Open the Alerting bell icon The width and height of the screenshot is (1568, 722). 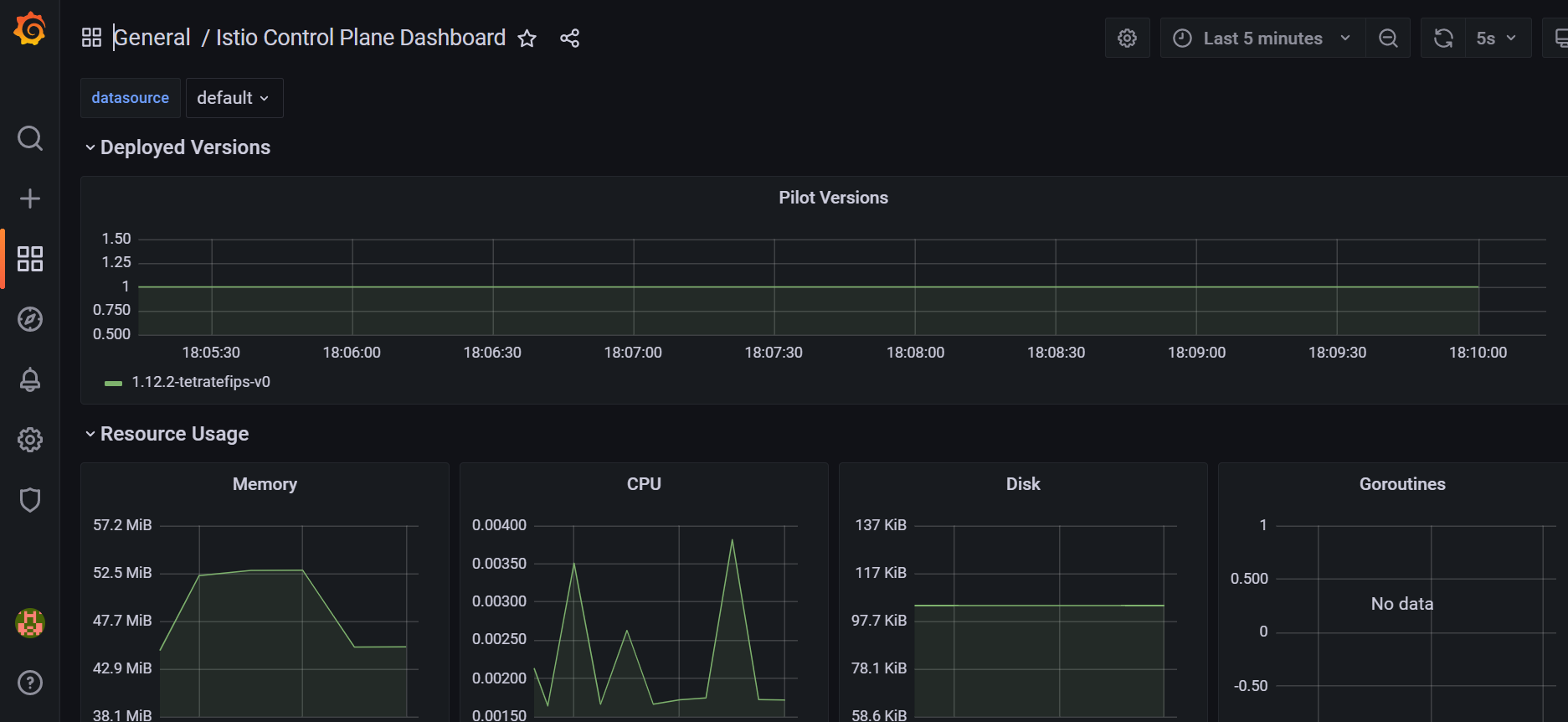[30, 379]
